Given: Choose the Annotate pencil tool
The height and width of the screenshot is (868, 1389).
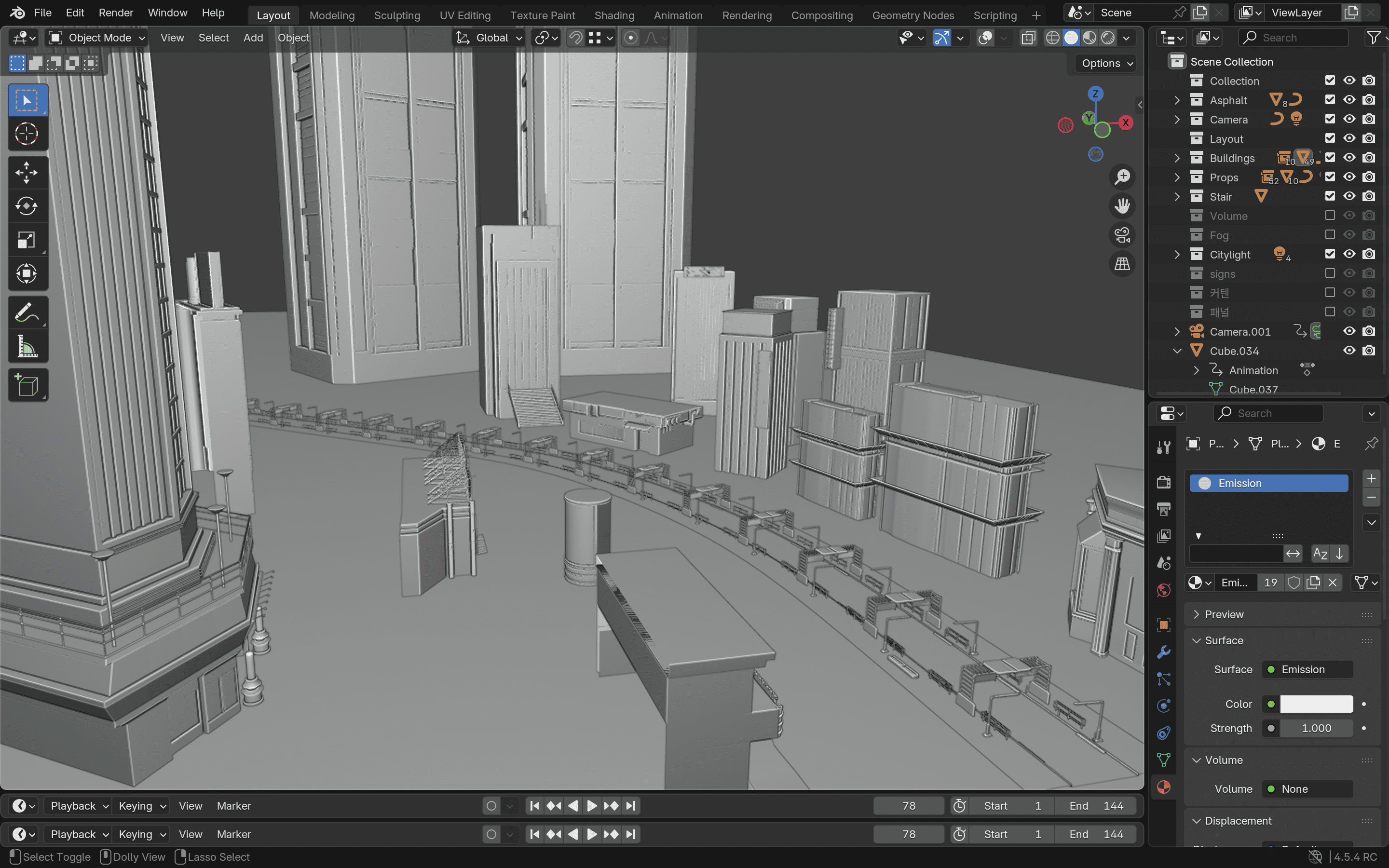Looking at the screenshot, I should click(27, 313).
